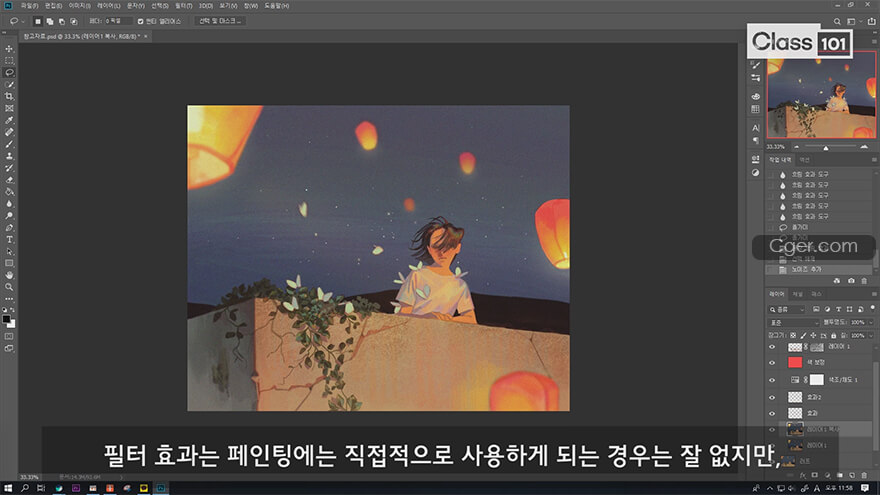Click Add layer style fx icon
Screen dimensions: 880x495
tap(803, 475)
